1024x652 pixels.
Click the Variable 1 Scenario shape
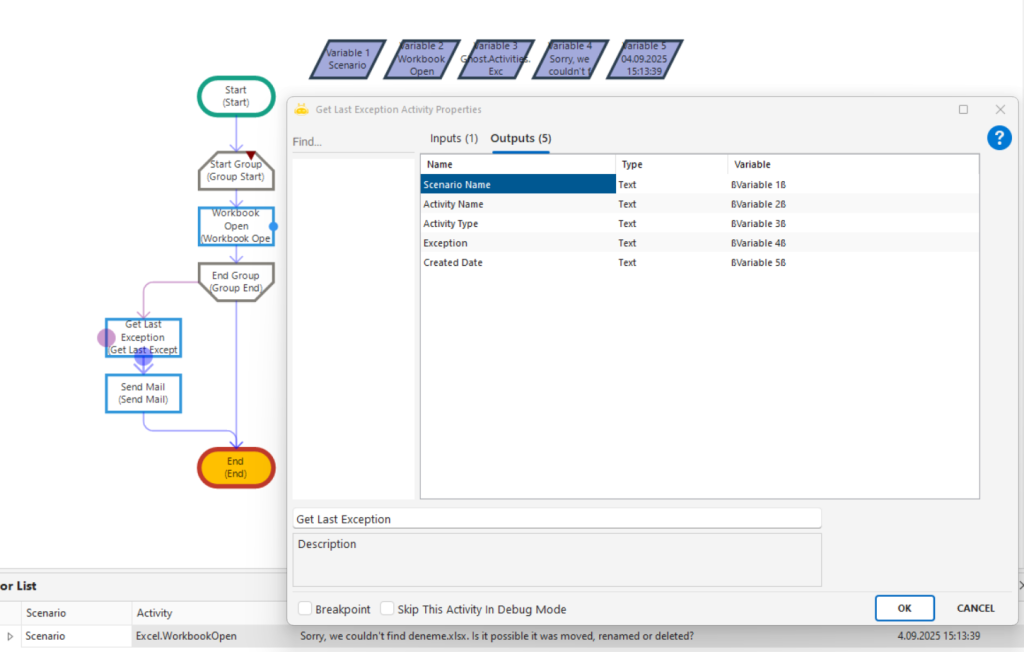tap(348, 59)
